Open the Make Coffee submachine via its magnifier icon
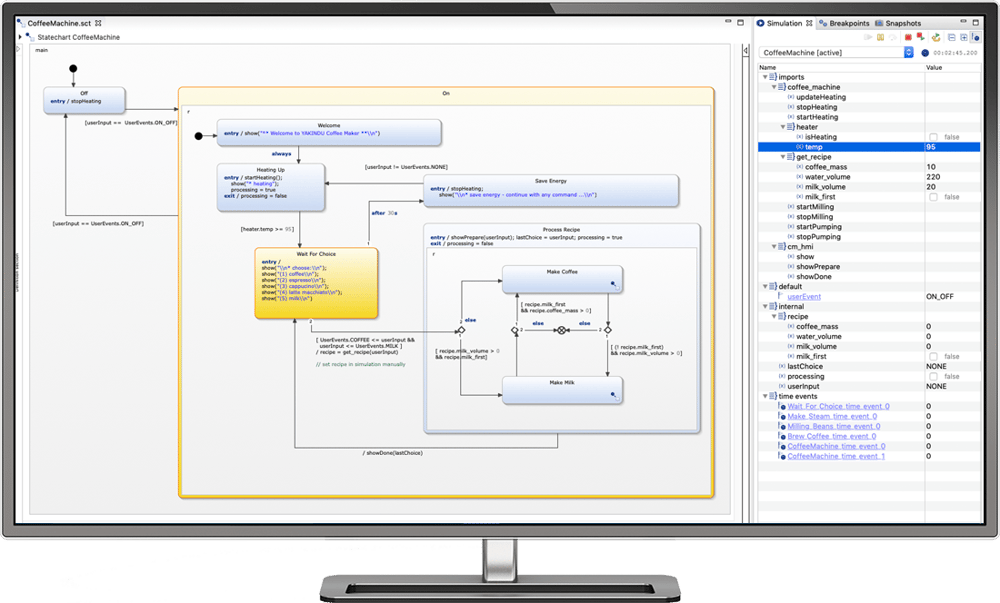Viewport: 1000px width, 603px height. coord(613,283)
